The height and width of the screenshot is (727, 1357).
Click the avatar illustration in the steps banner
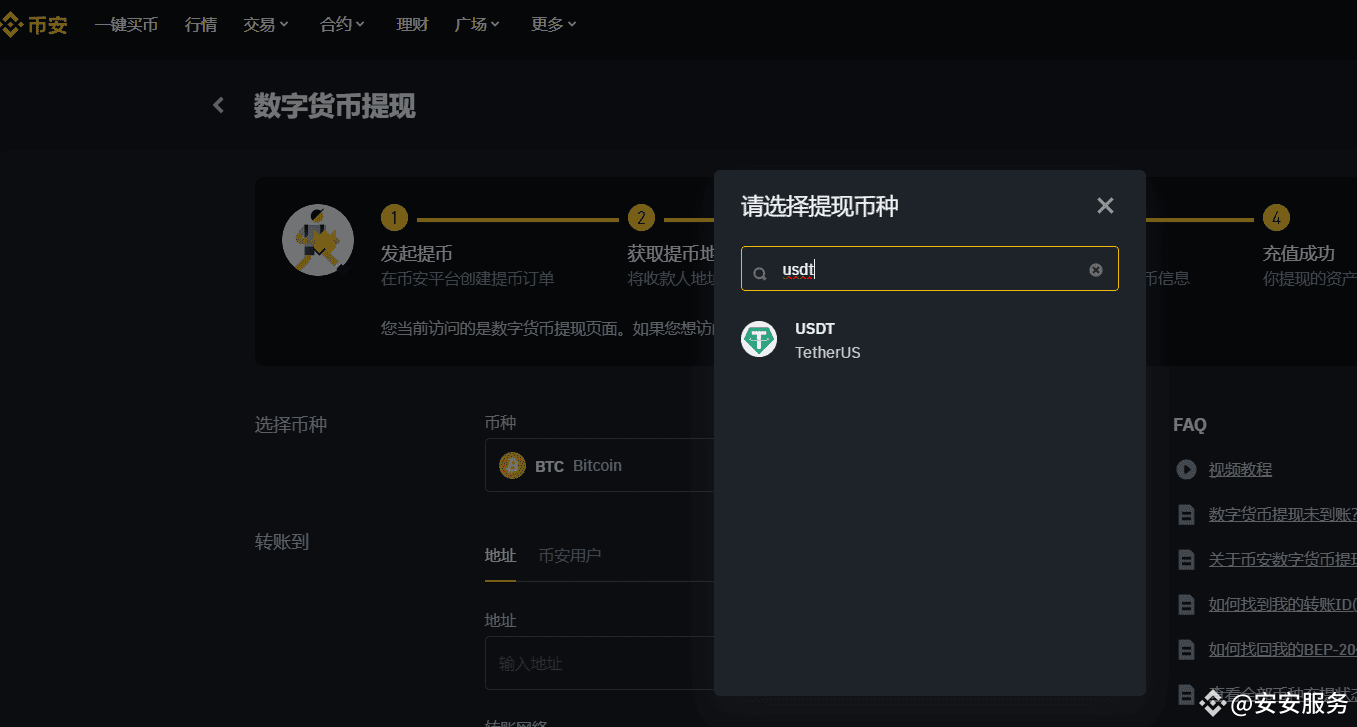tap(318, 240)
